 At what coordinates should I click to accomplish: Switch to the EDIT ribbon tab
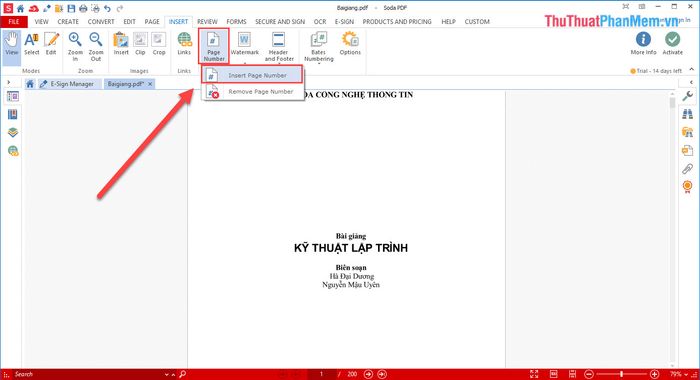click(x=129, y=21)
